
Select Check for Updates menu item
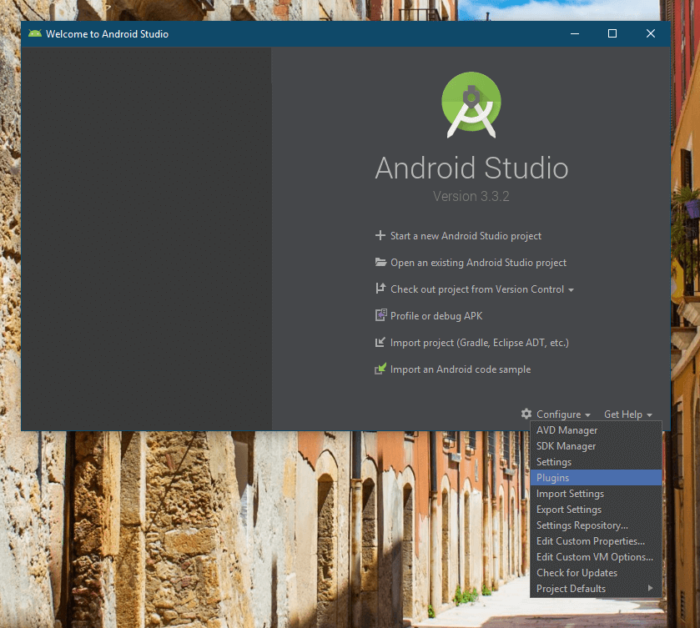[x=596, y=573]
